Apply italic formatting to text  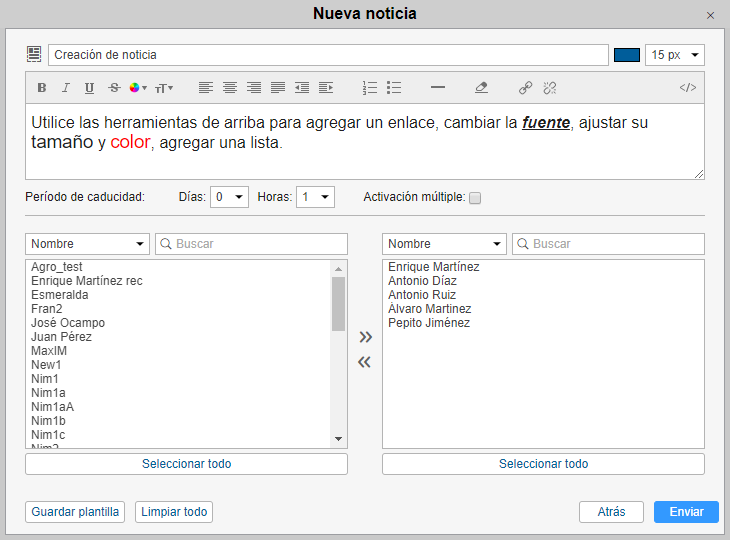tap(66, 88)
